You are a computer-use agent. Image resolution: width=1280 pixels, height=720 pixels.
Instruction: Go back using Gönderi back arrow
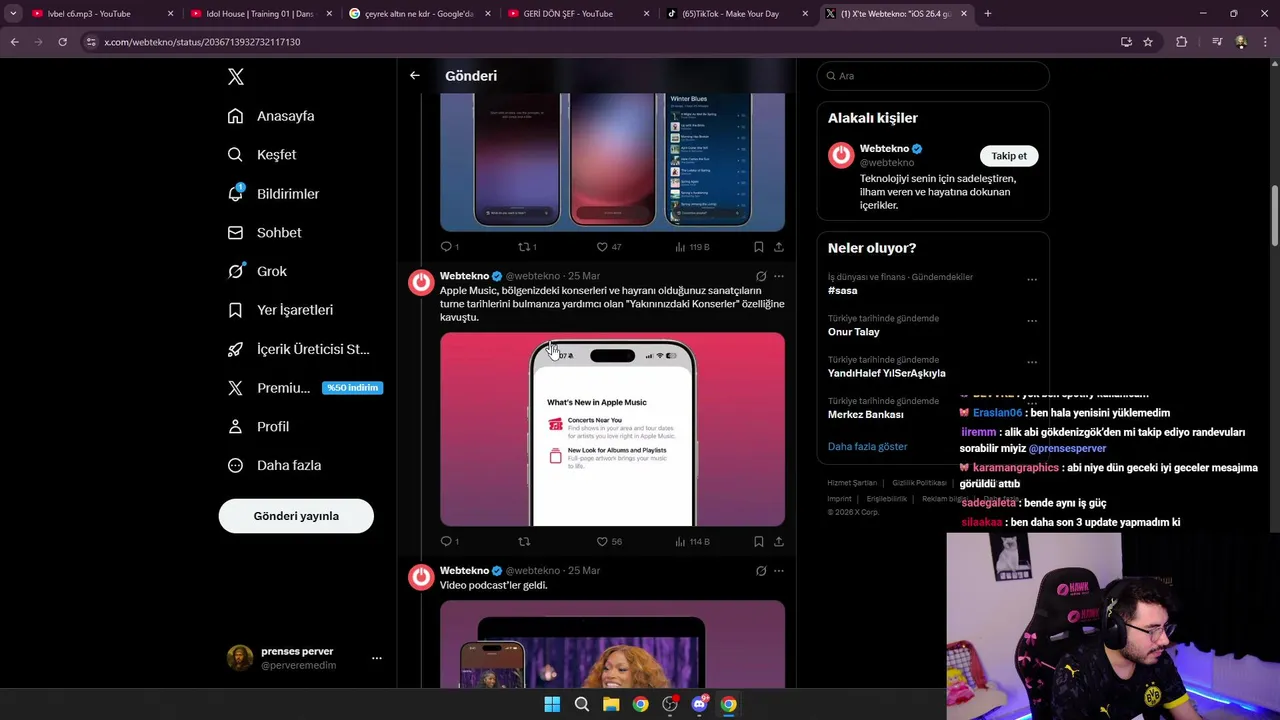[415, 76]
